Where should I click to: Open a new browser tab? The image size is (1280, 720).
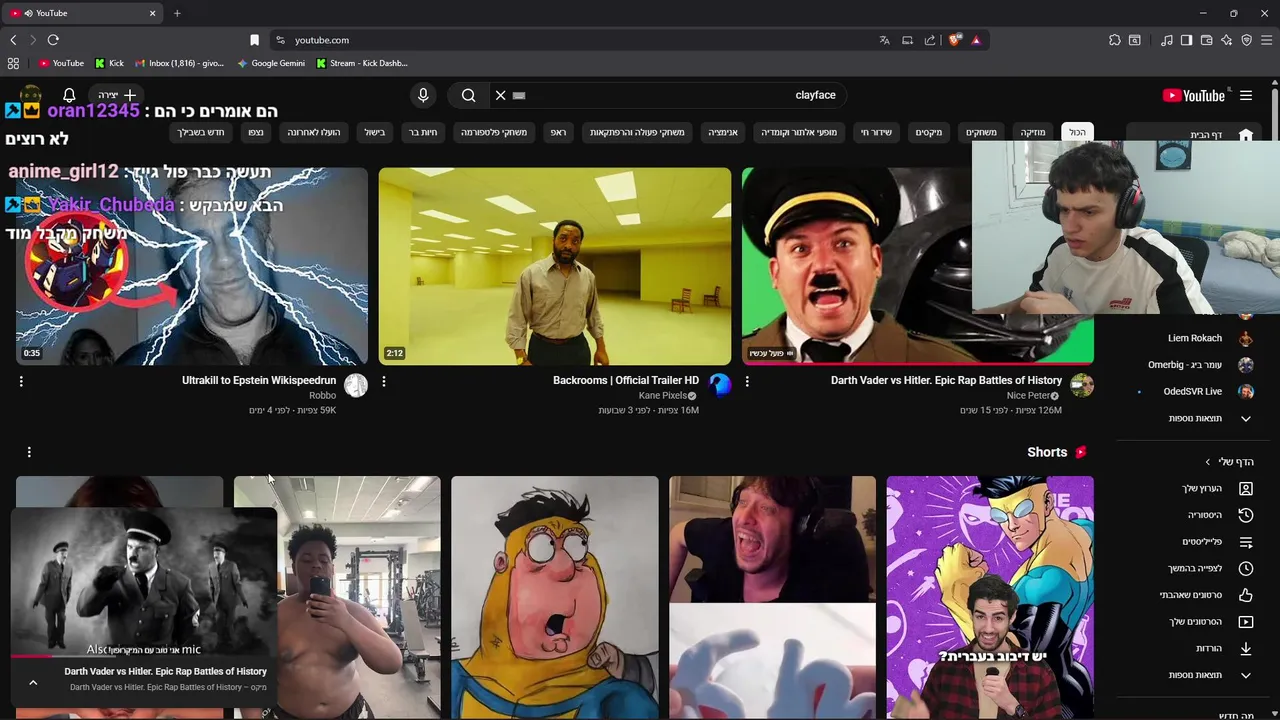(177, 13)
